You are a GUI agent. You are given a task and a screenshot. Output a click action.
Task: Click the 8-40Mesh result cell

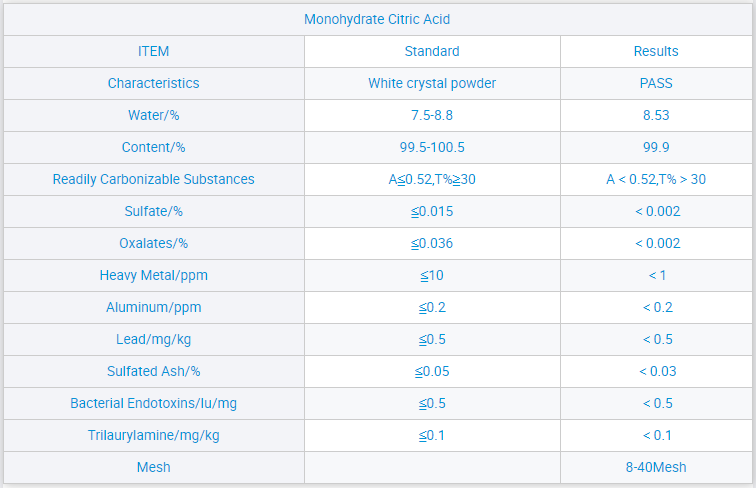(656, 467)
